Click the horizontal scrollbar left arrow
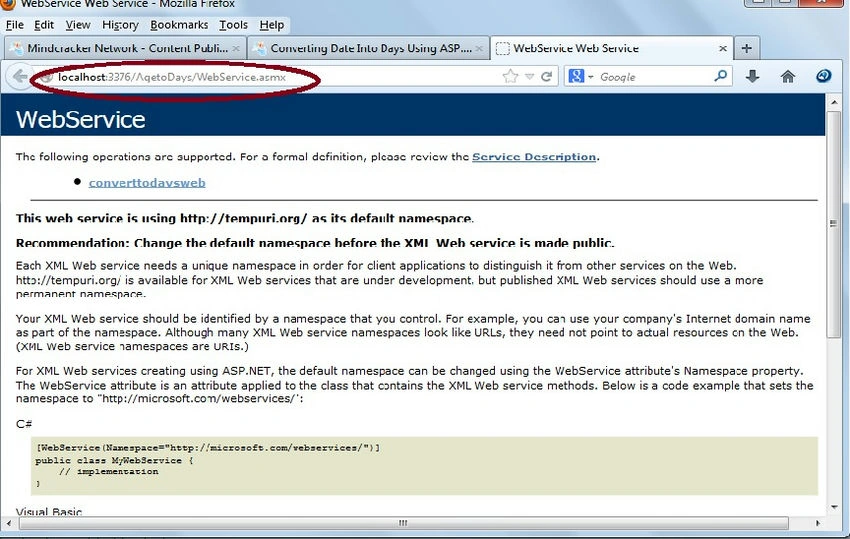This screenshot has width=850, height=539. (x=8, y=523)
